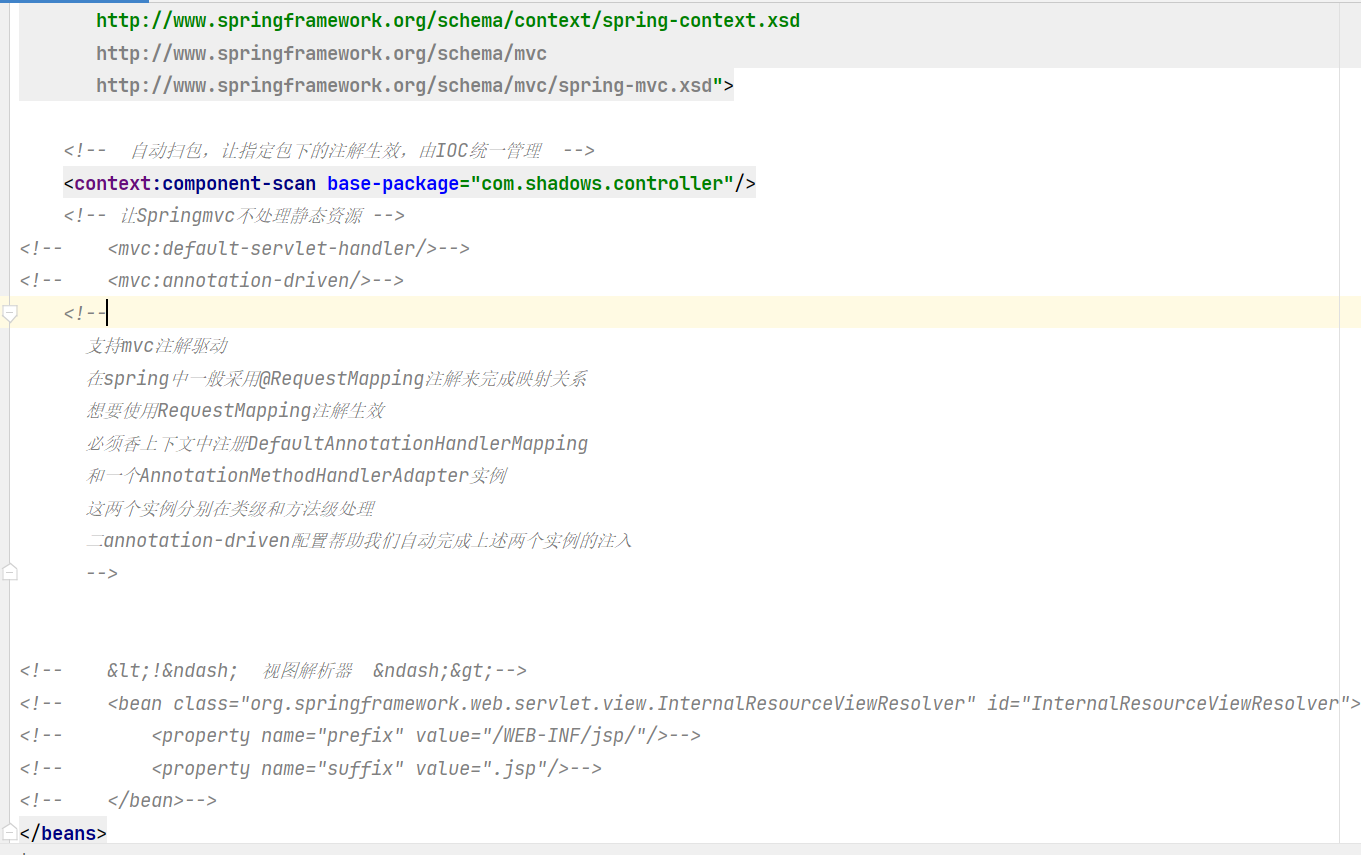Click fold end marker beside the --> line
Screen dimensions: 1361x855
click(10, 573)
